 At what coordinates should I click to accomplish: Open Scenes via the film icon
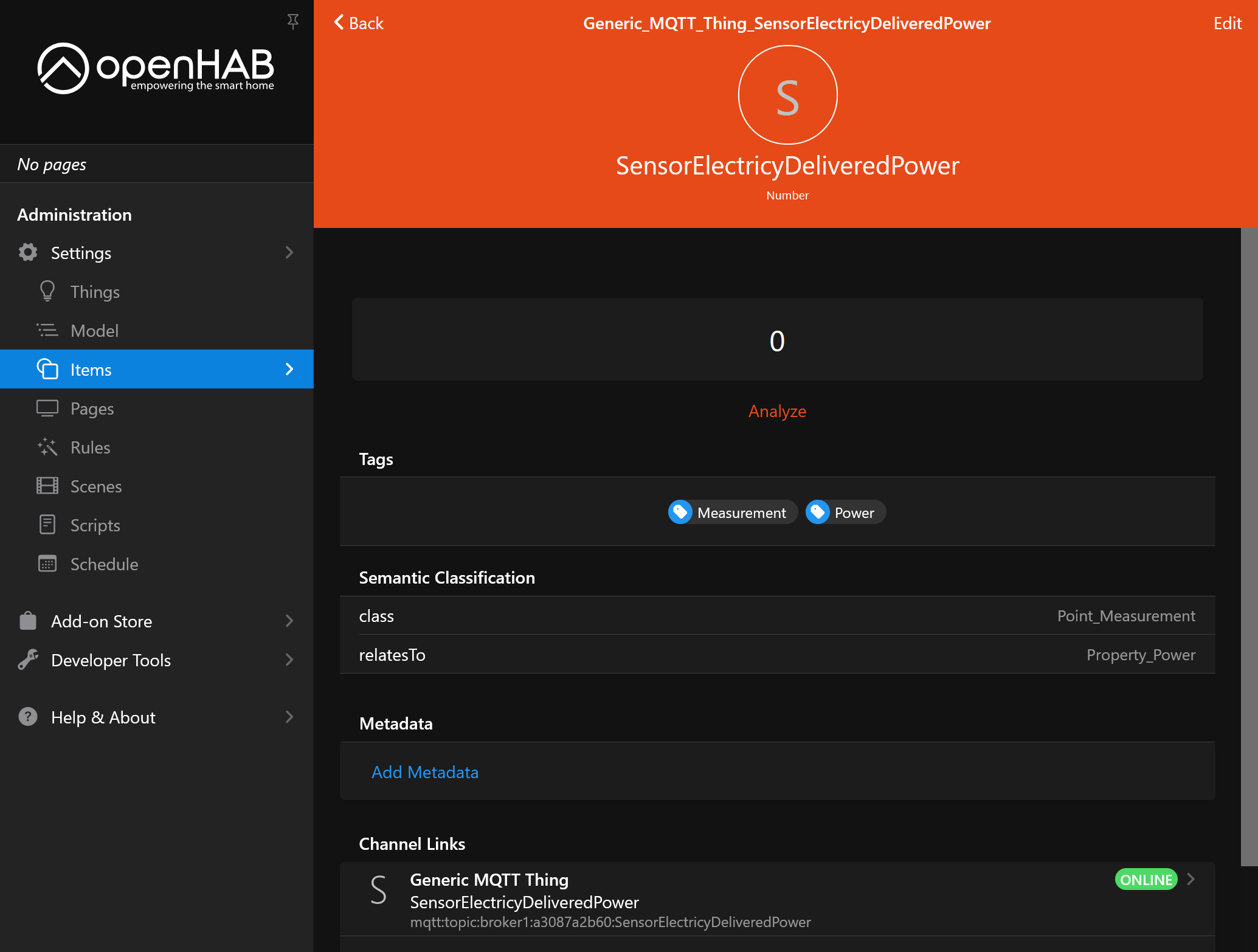(48, 486)
